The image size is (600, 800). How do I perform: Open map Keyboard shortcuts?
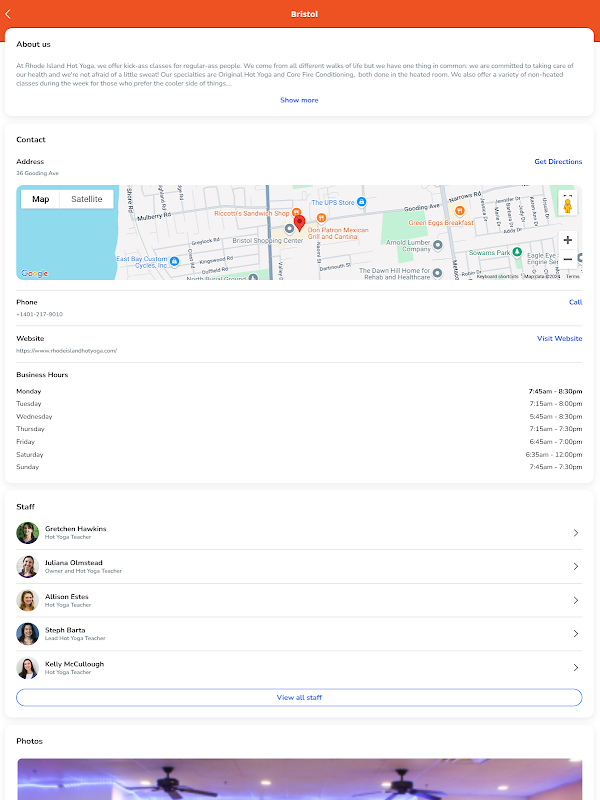click(x=497, y=277)
